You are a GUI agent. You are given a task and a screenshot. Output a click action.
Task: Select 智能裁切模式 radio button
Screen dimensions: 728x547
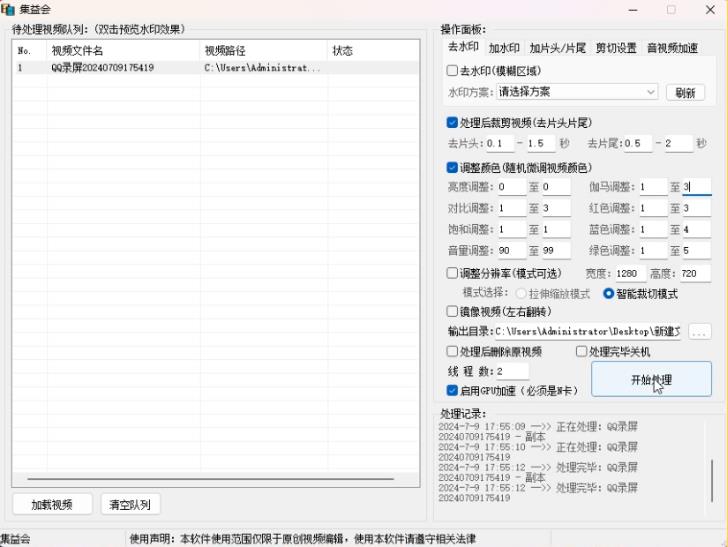608,294
